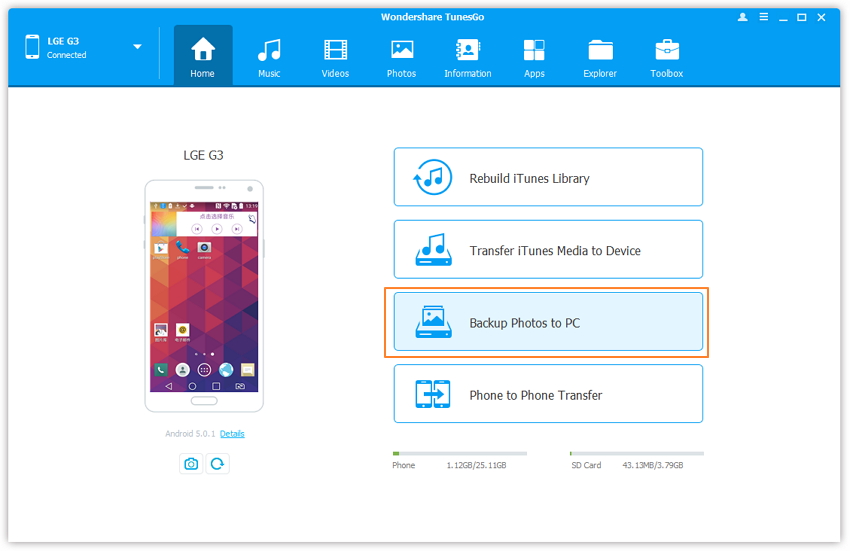850x551 pixels.
Task: Click the phone screen preview image
Action: coord(204,296)
